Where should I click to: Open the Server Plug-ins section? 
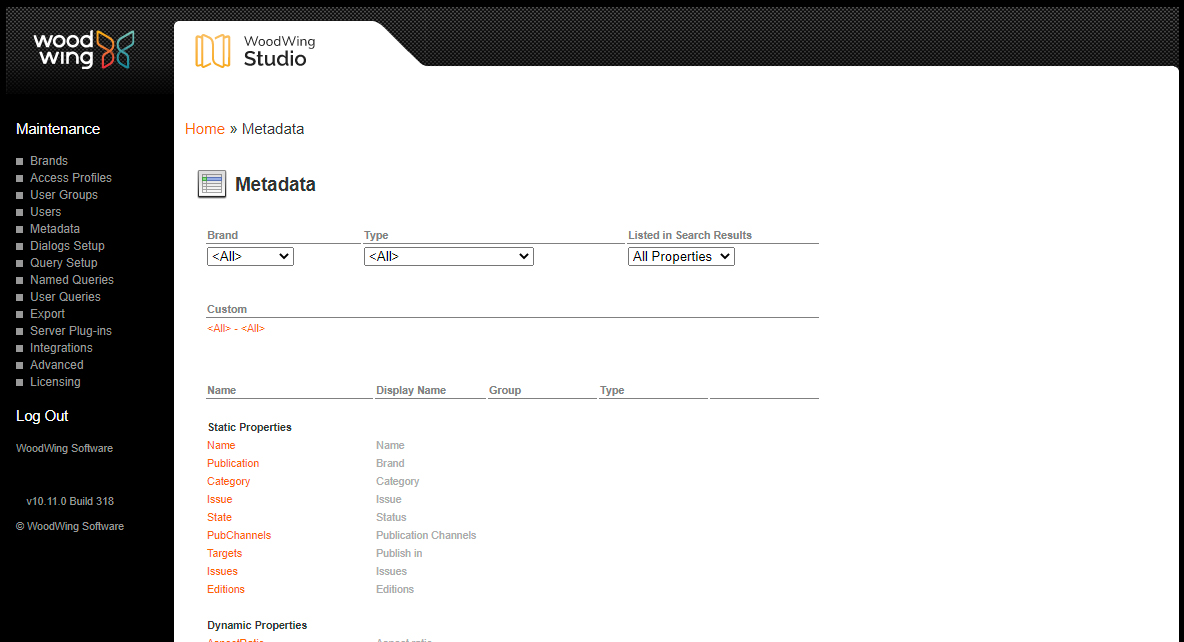70,330
